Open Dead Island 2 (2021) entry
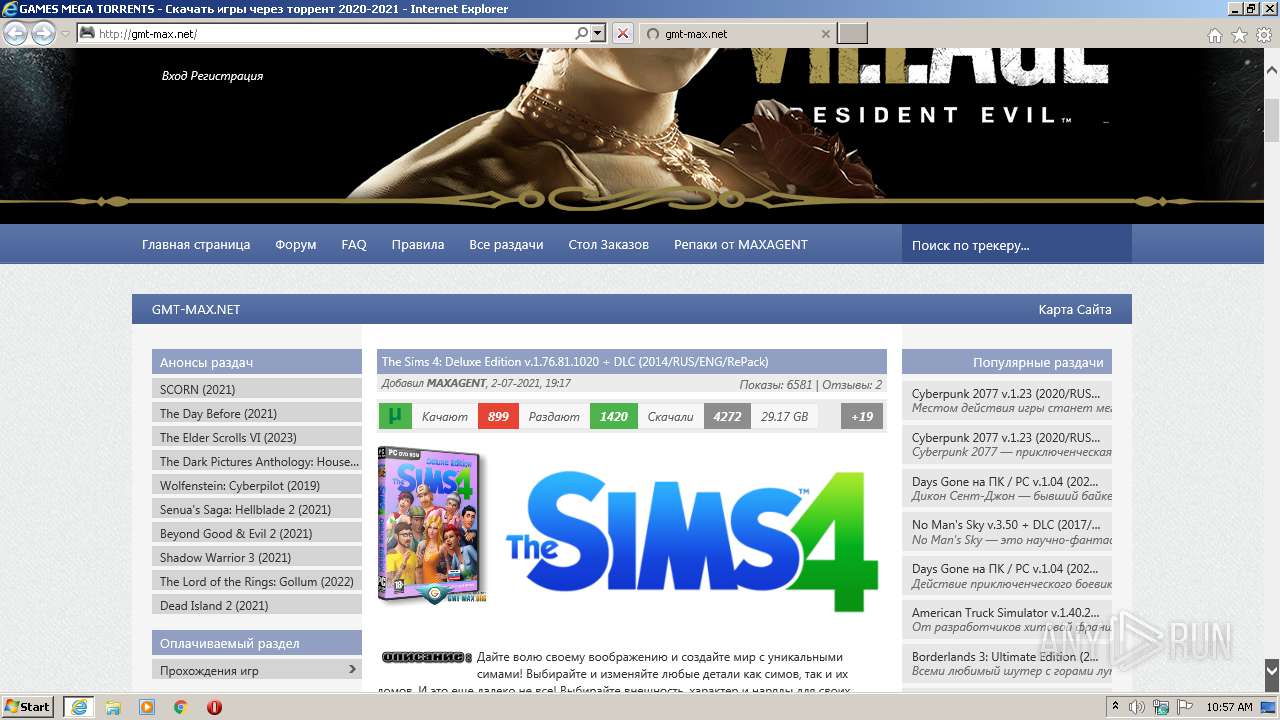The height and width of the screenshot is (720, 1280). pyautogui.click(x=257, y=605)
